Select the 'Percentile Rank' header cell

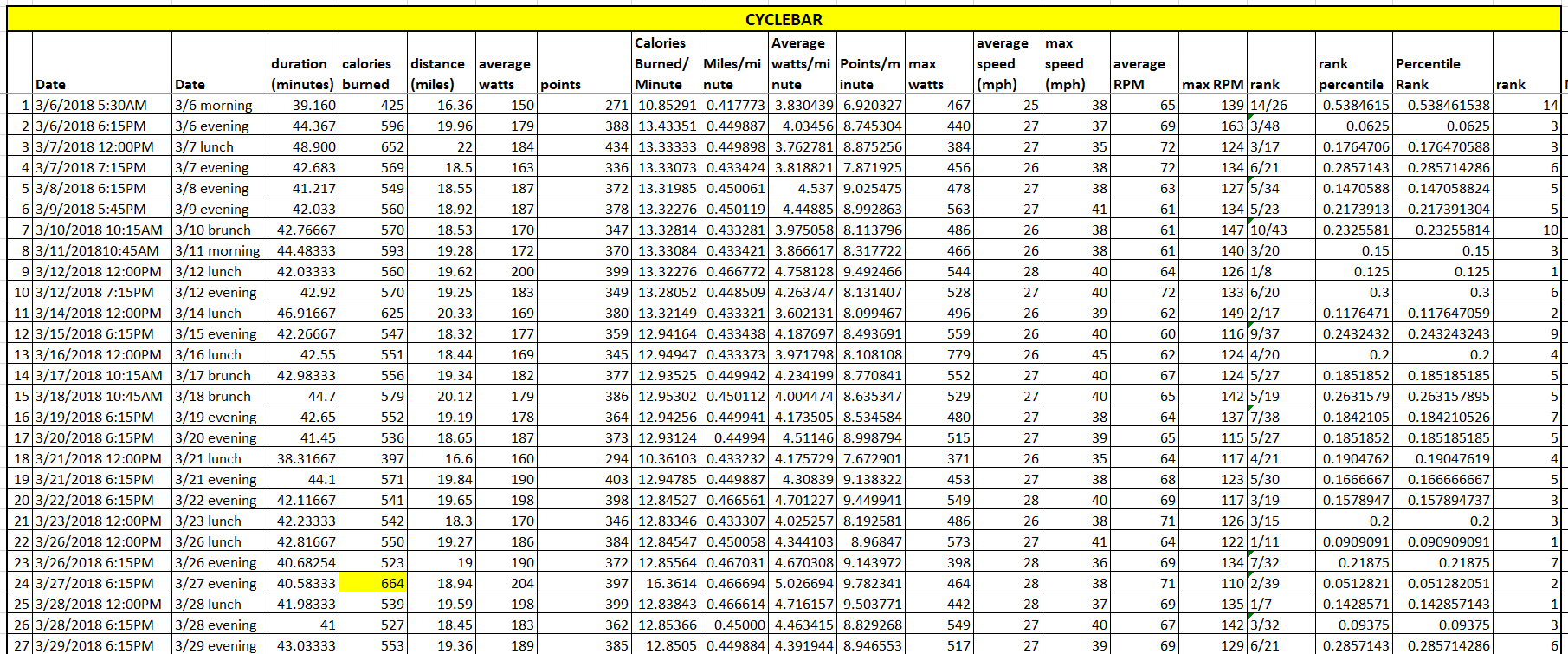coord(1442,62)
